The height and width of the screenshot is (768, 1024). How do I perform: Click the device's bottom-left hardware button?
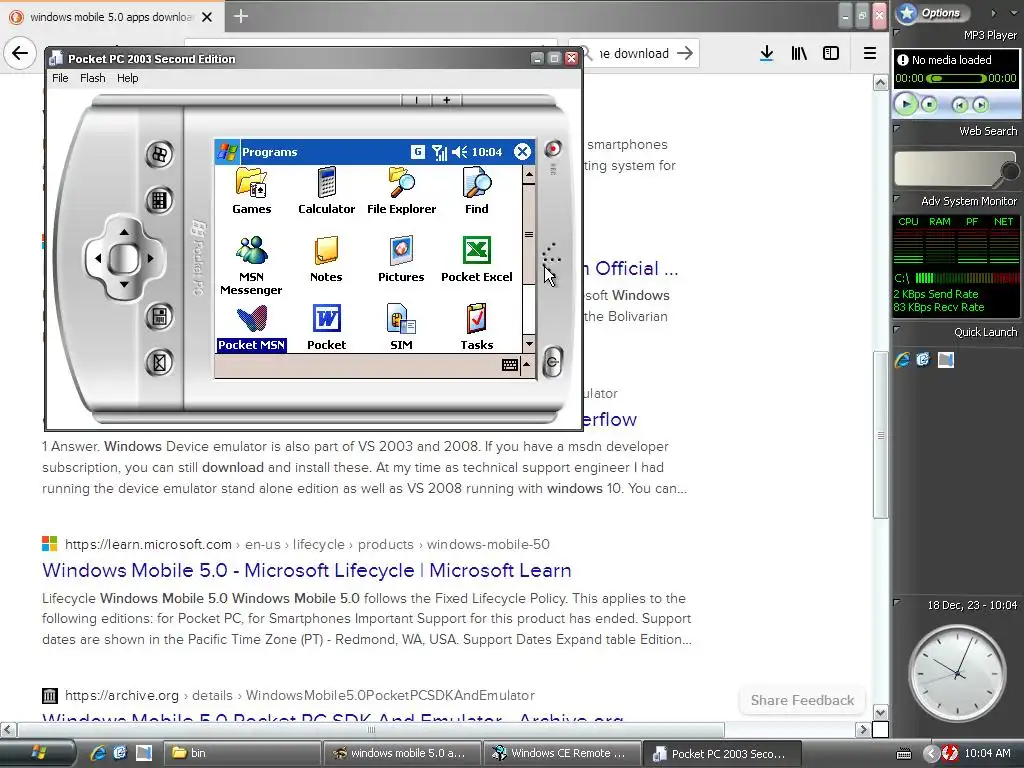point(159,362)
